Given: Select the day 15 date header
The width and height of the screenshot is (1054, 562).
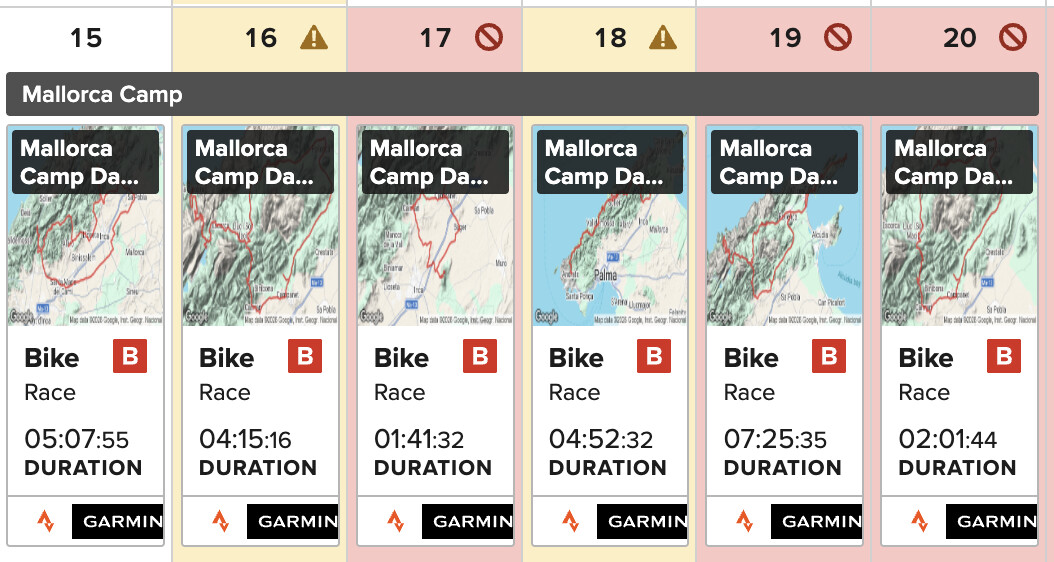Looking at the screenshot, I should coord(86,38).
